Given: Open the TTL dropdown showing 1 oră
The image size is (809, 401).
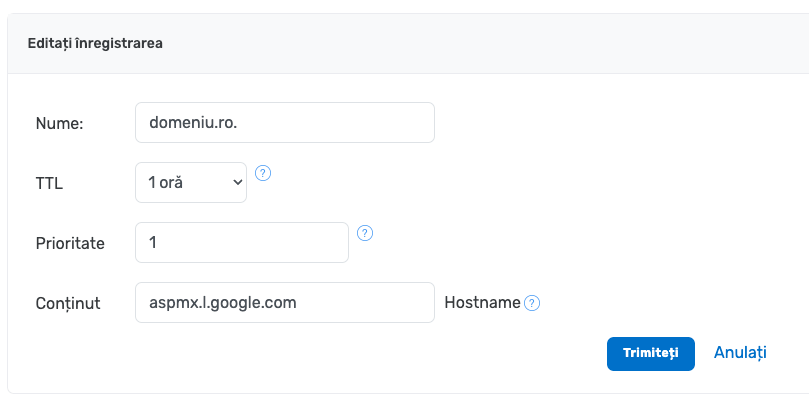Looking at the screenshot, I should [x=190, y=182].
